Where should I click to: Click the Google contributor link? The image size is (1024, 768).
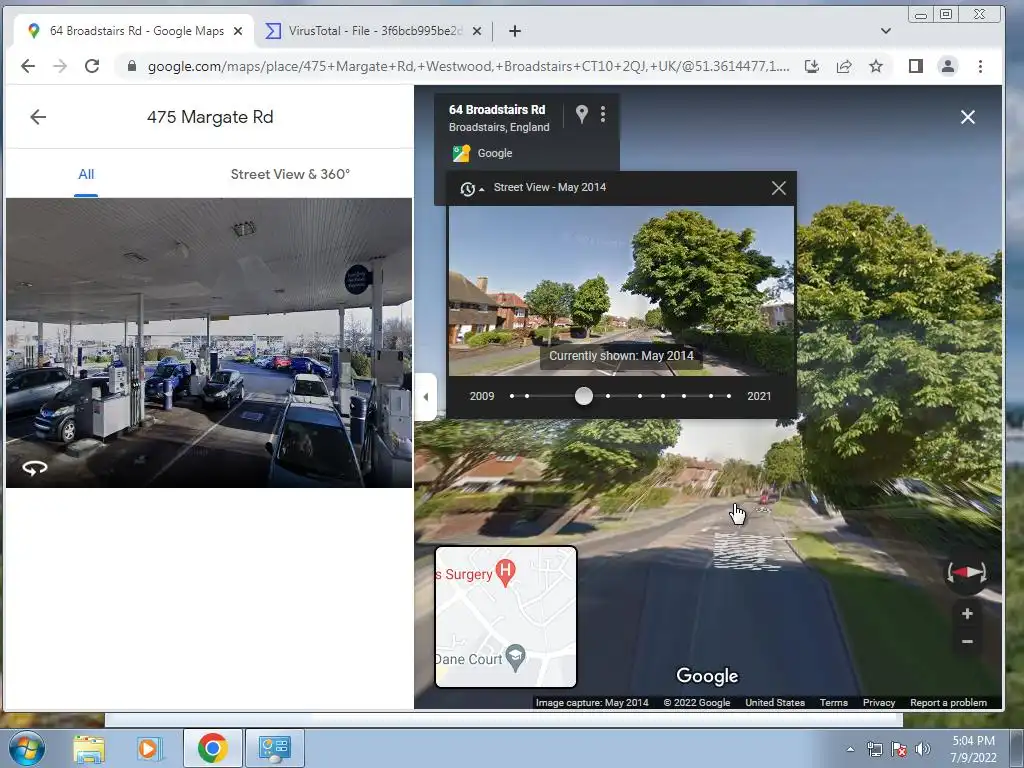point(494,153)
